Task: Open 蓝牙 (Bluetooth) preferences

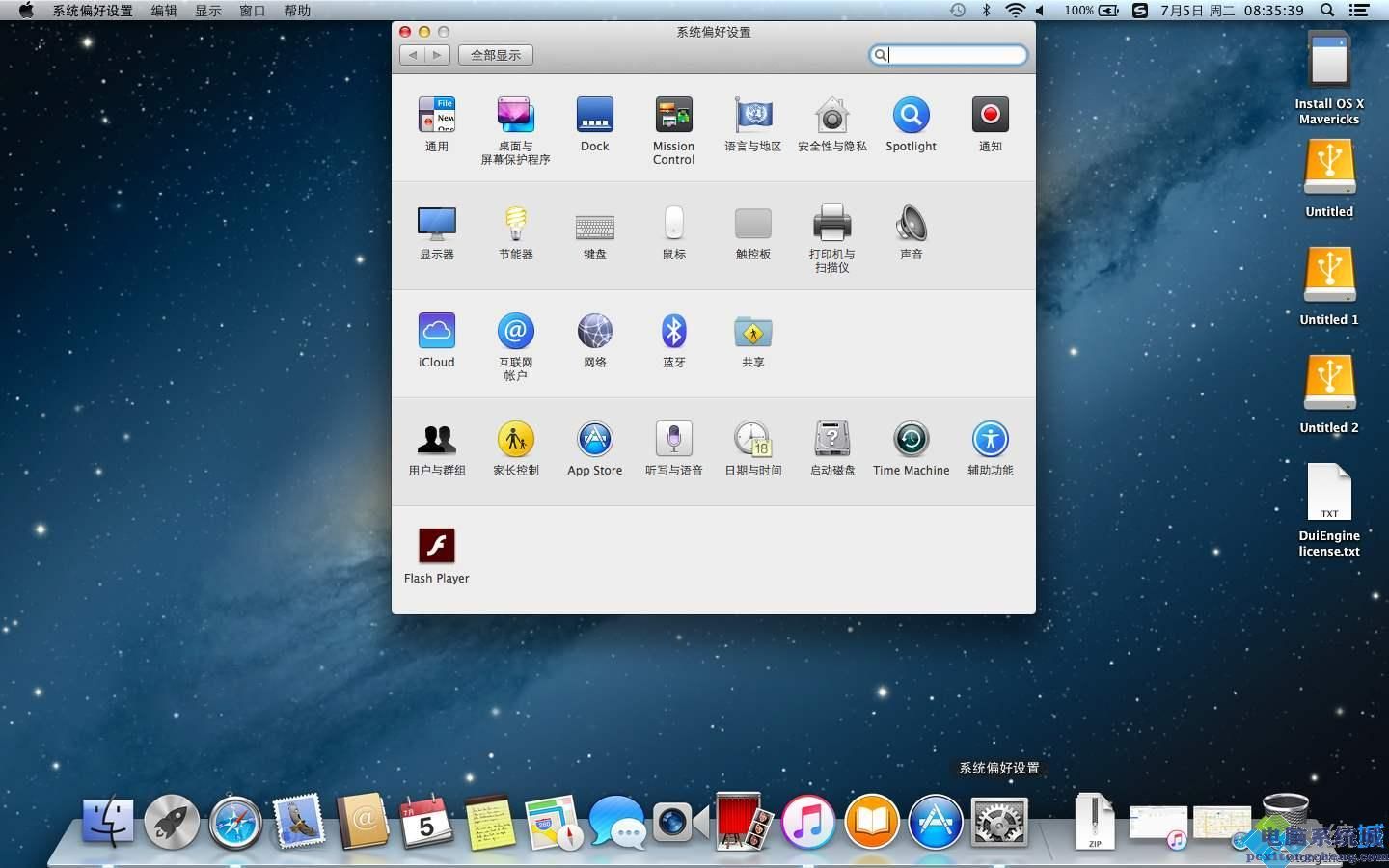Action: 674,331
